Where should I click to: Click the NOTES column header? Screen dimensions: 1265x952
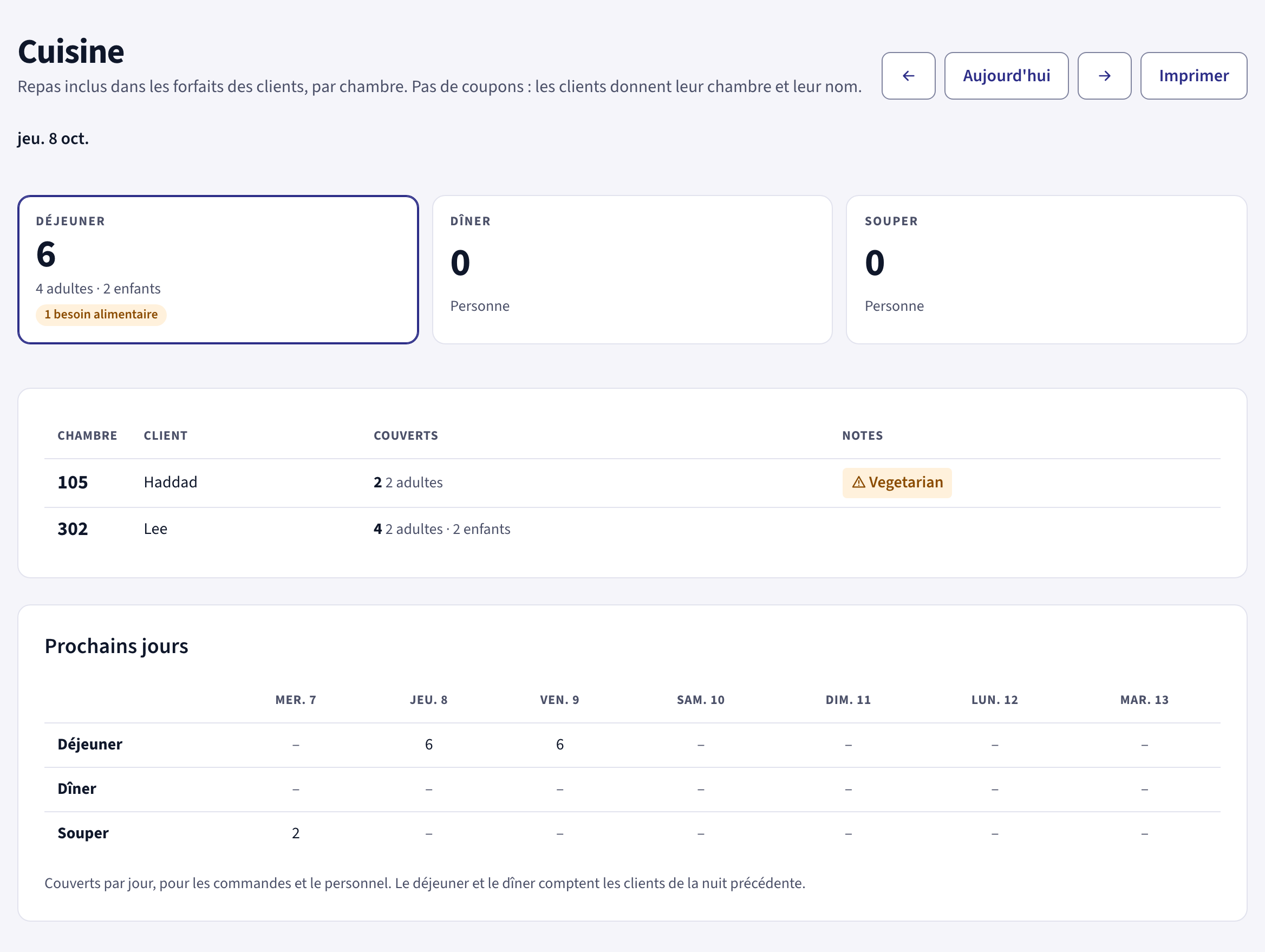[863, 436]
